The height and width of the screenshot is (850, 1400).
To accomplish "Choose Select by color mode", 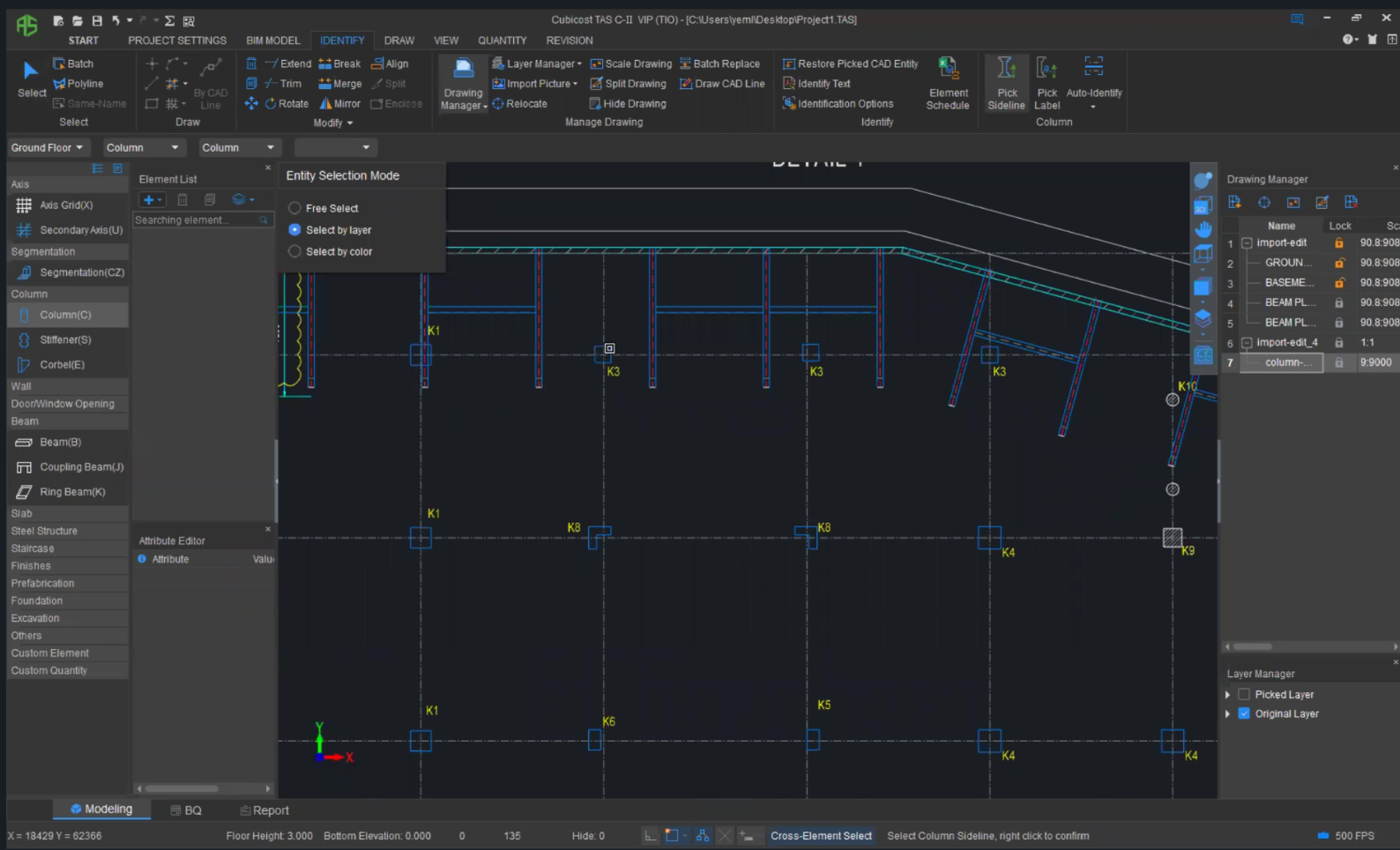I will (x=295, y=252).
